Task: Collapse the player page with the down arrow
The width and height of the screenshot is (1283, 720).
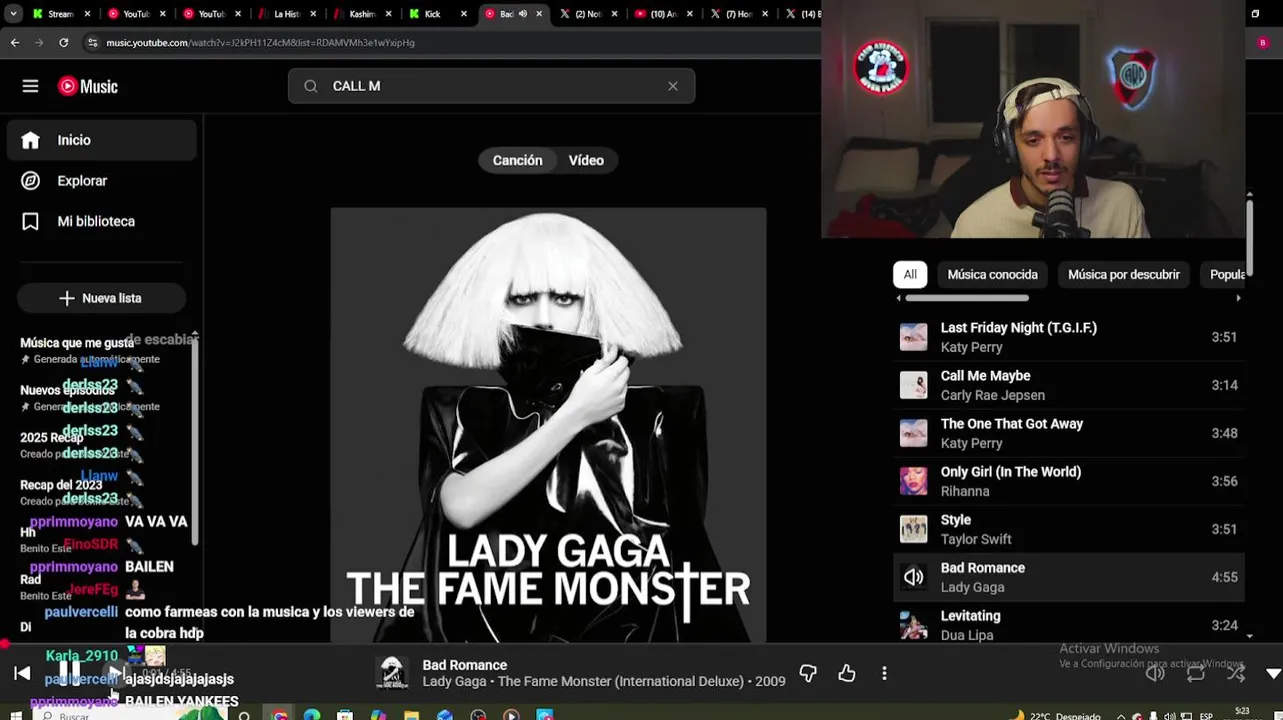Action: click(x=1273, y=673)
